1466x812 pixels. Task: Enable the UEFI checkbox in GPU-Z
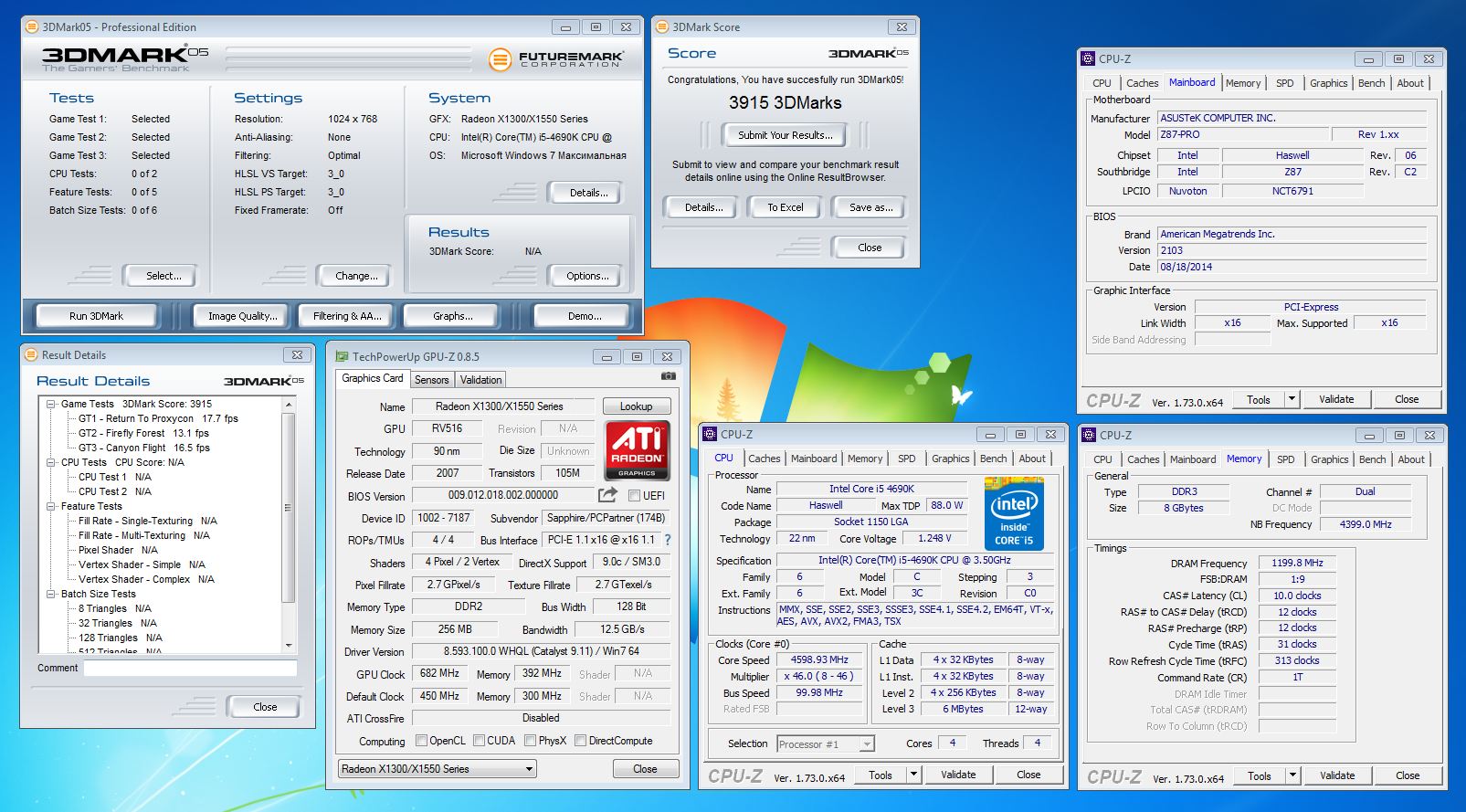click(x=634, y=495)
